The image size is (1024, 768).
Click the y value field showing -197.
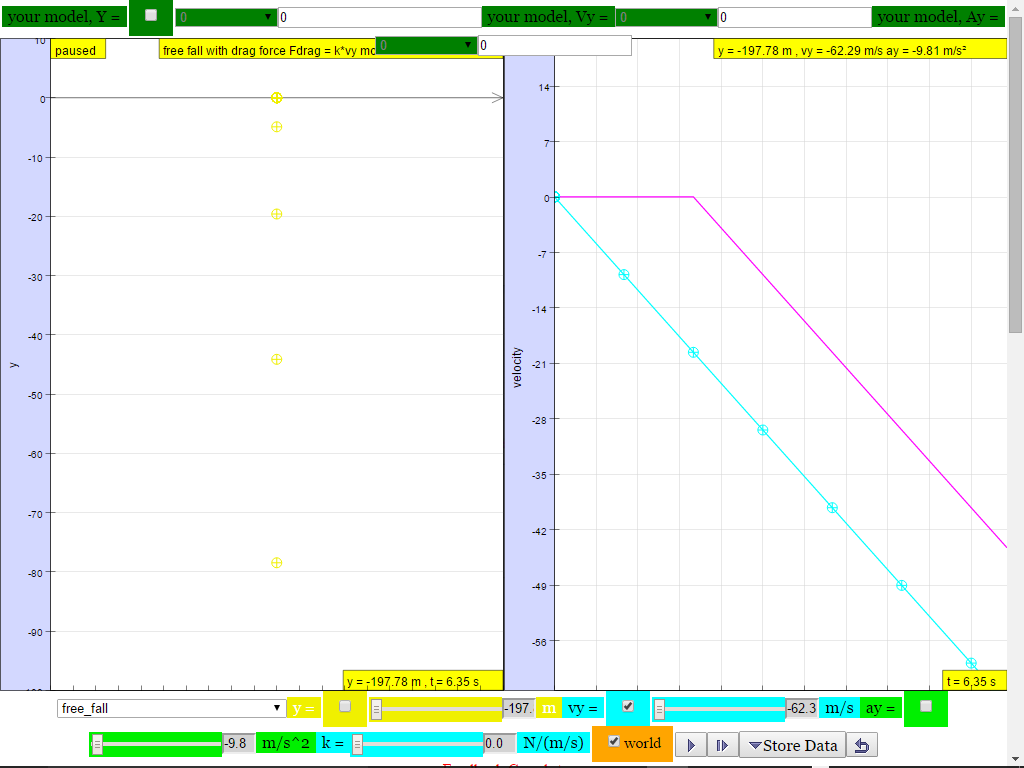click(519, 709)
